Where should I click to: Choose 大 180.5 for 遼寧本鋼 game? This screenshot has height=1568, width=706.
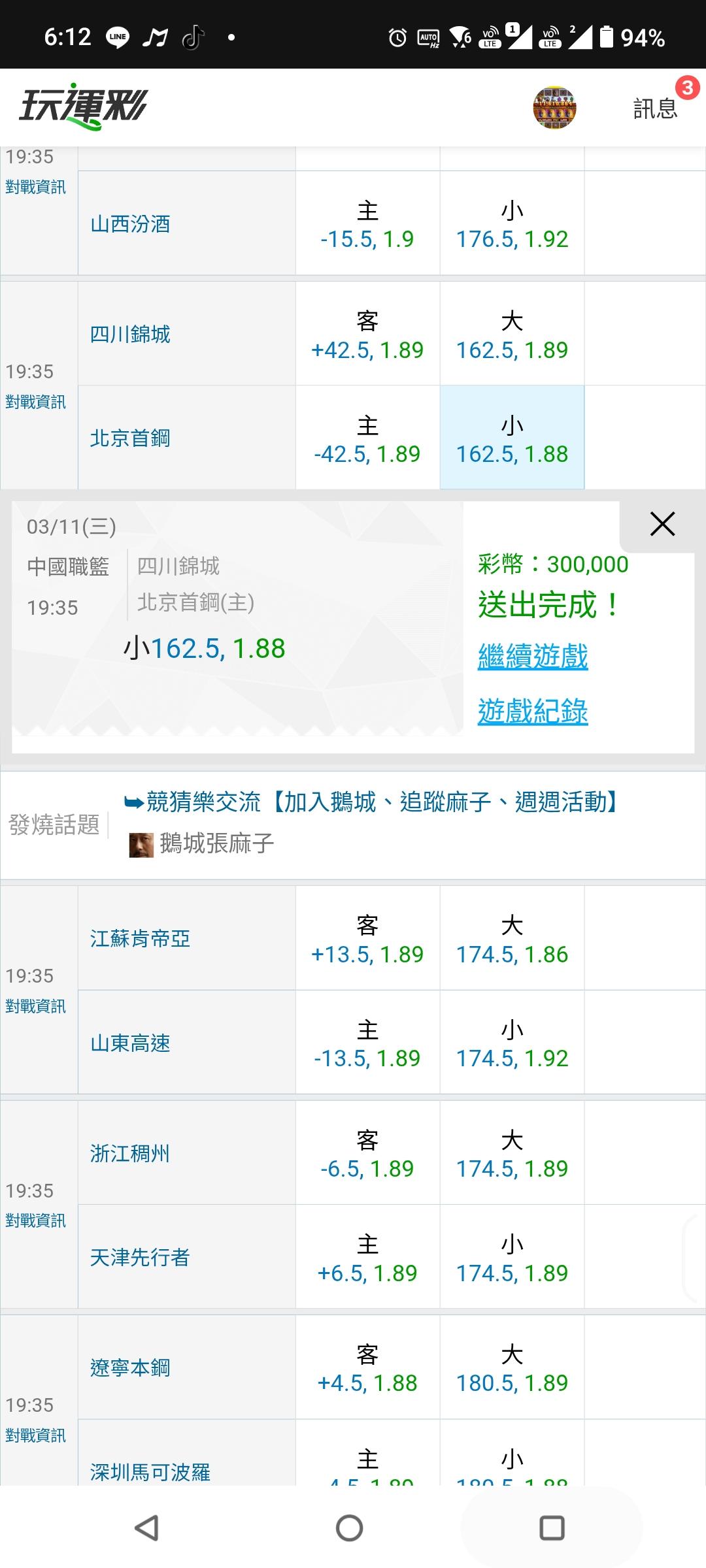512,1368
